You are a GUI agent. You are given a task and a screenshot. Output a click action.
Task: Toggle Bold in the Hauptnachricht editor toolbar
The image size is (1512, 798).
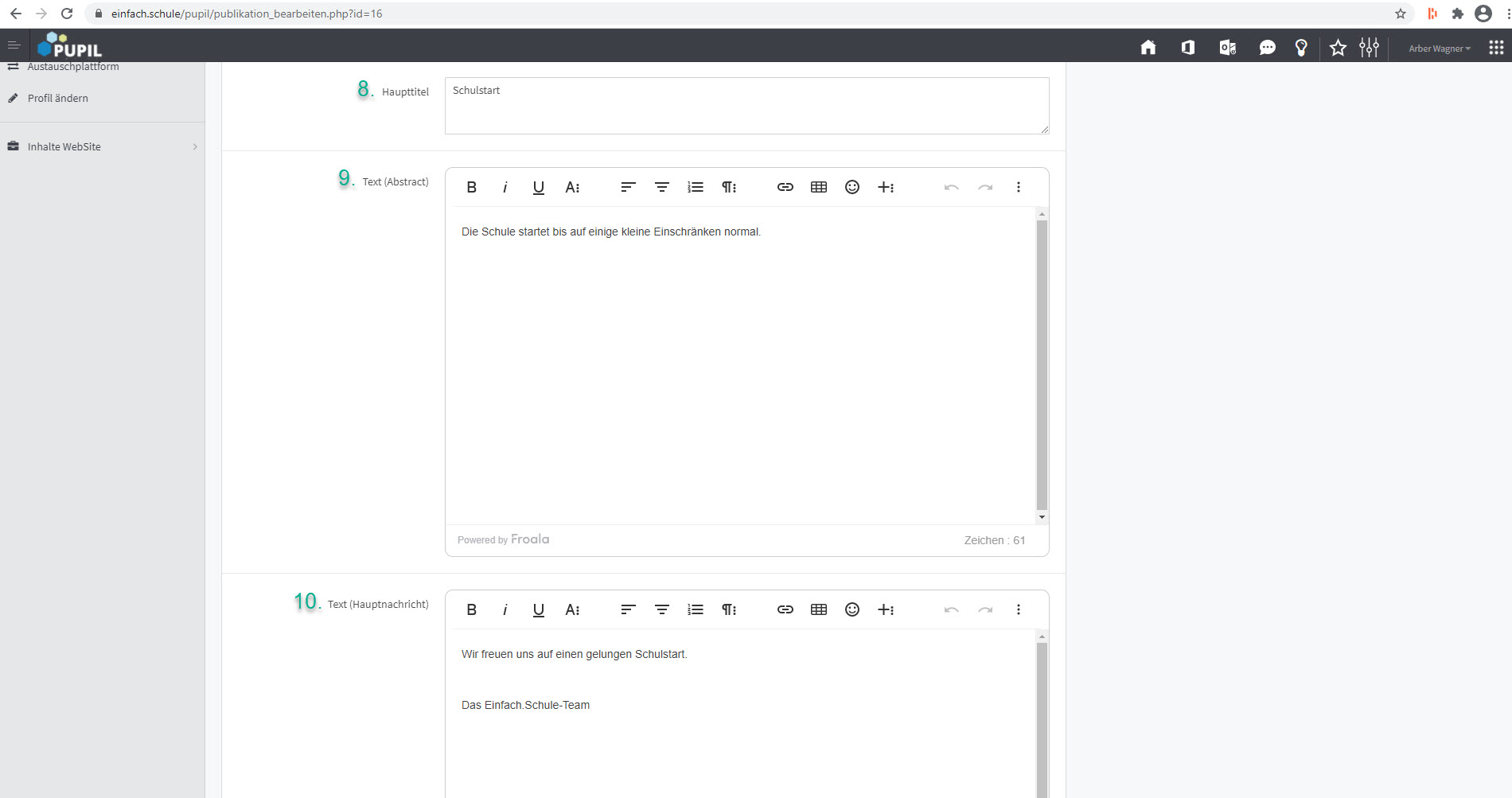pos(472,609)
